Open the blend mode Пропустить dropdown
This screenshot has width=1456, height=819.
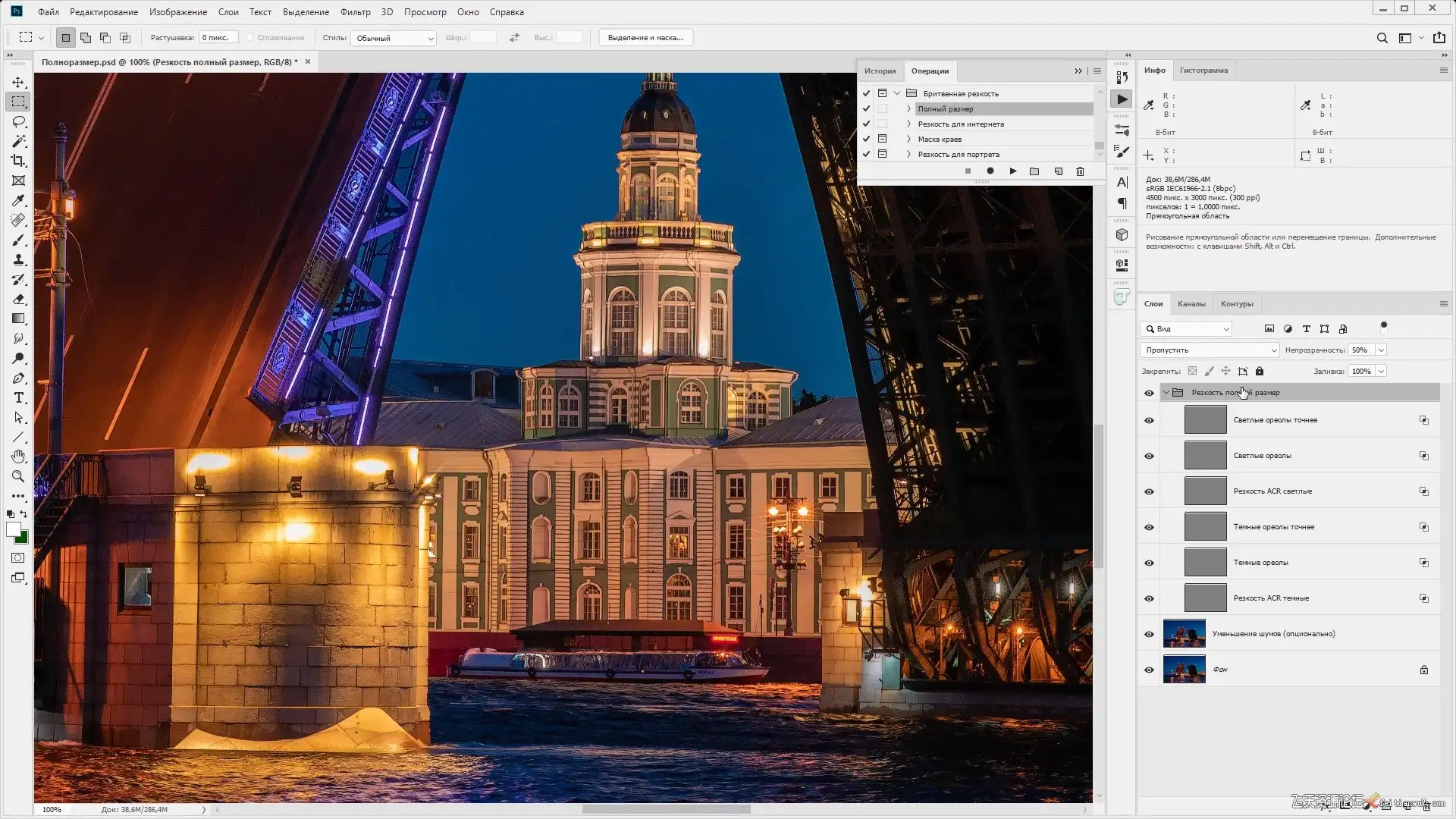coord(1209,350)
